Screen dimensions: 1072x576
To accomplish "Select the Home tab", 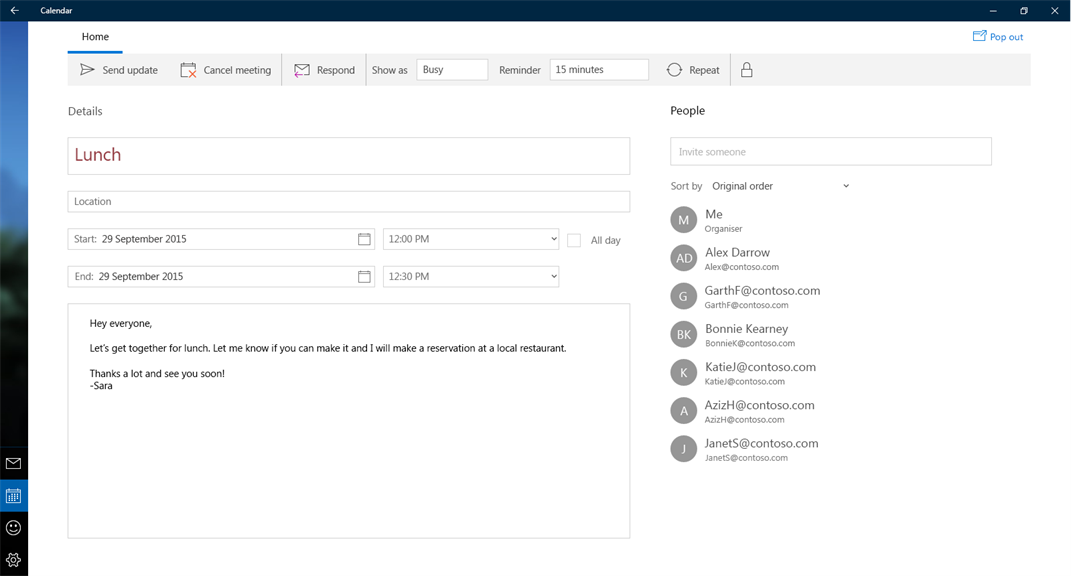I will tap(95, 37).
